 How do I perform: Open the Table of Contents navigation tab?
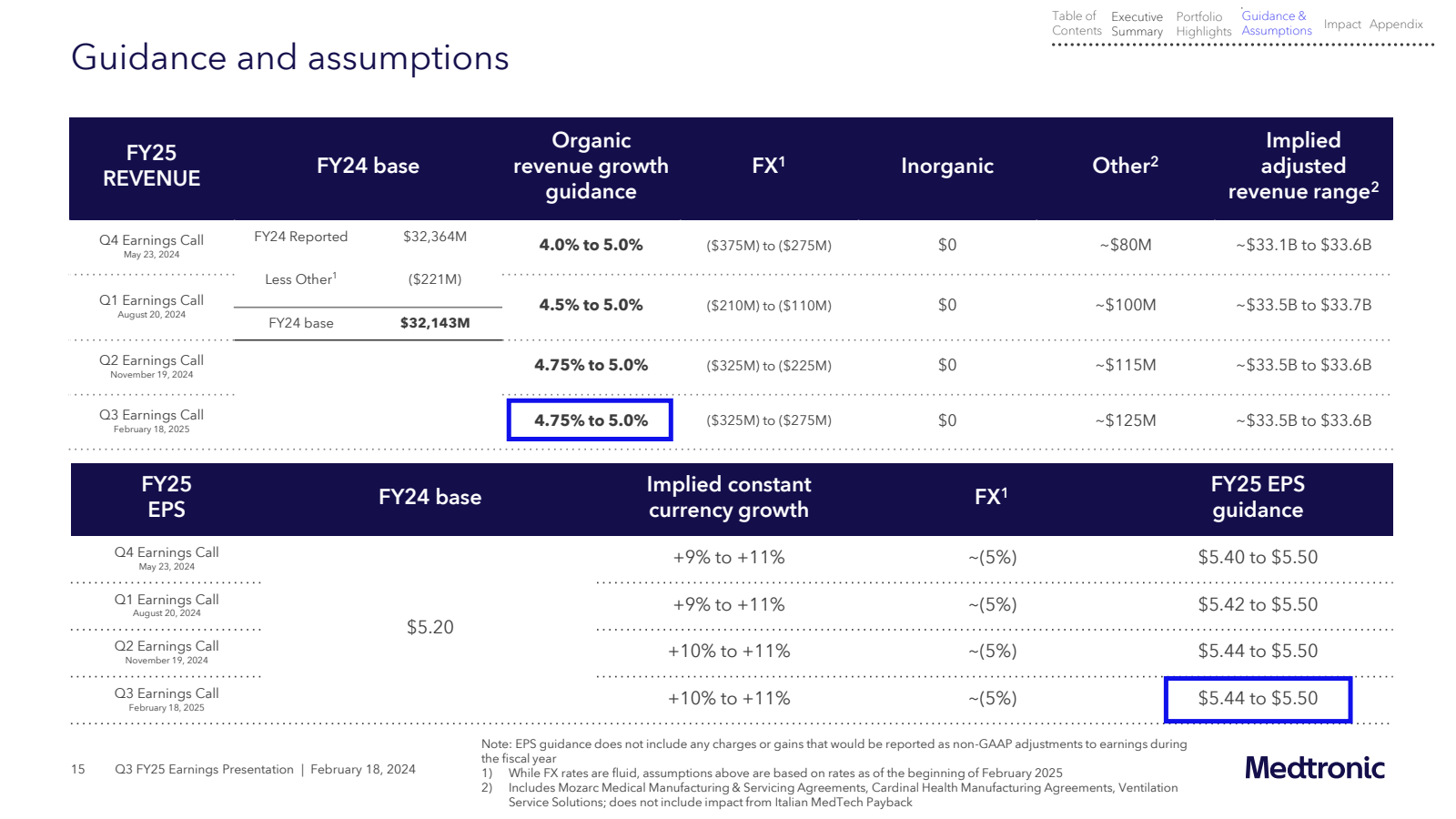(x=1077, y=24)
